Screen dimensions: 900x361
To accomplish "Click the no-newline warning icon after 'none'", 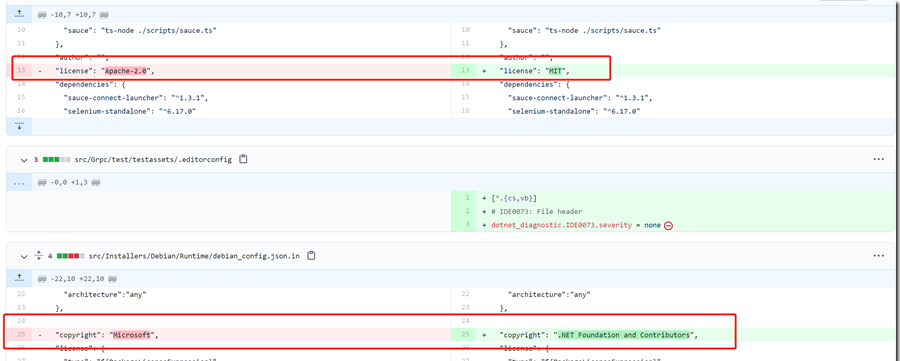I will (668, 226).
